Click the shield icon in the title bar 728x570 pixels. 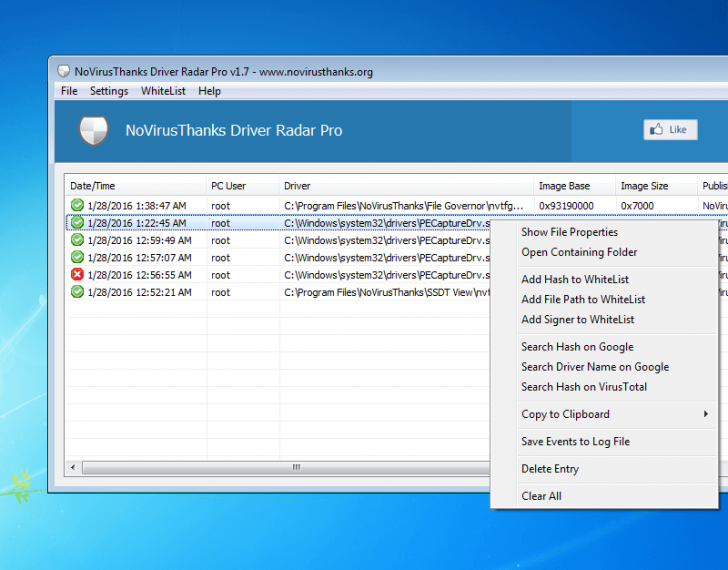tap(63, 71)
